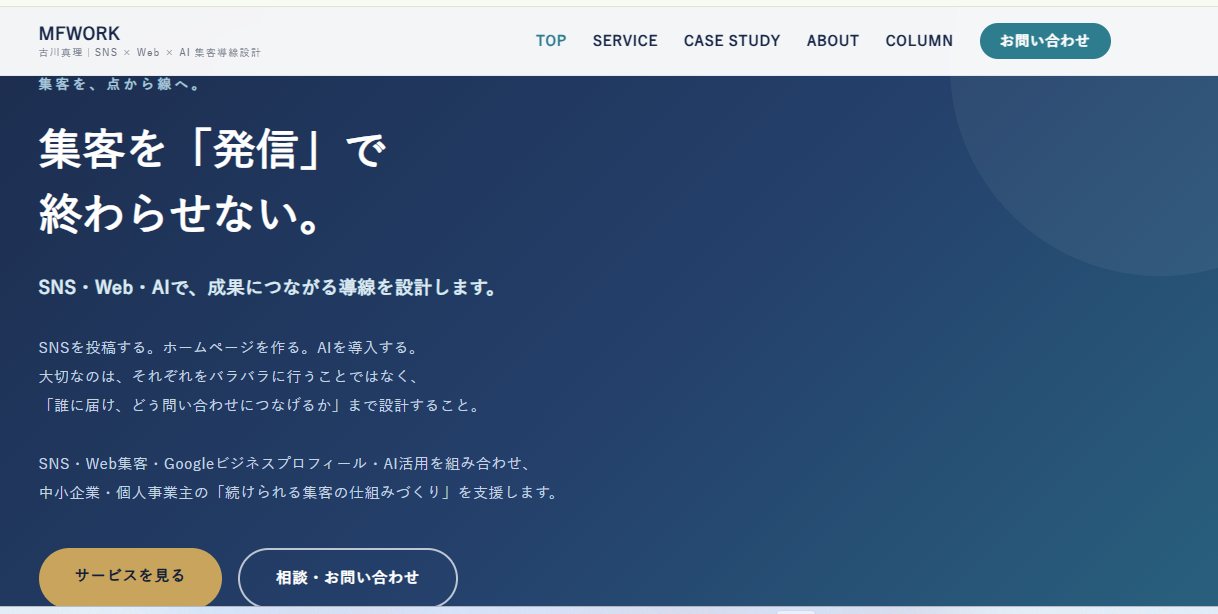
Task: Click the line SNSを投稿する。ホームページを作る。AIを導入する。
Action: 228,348
